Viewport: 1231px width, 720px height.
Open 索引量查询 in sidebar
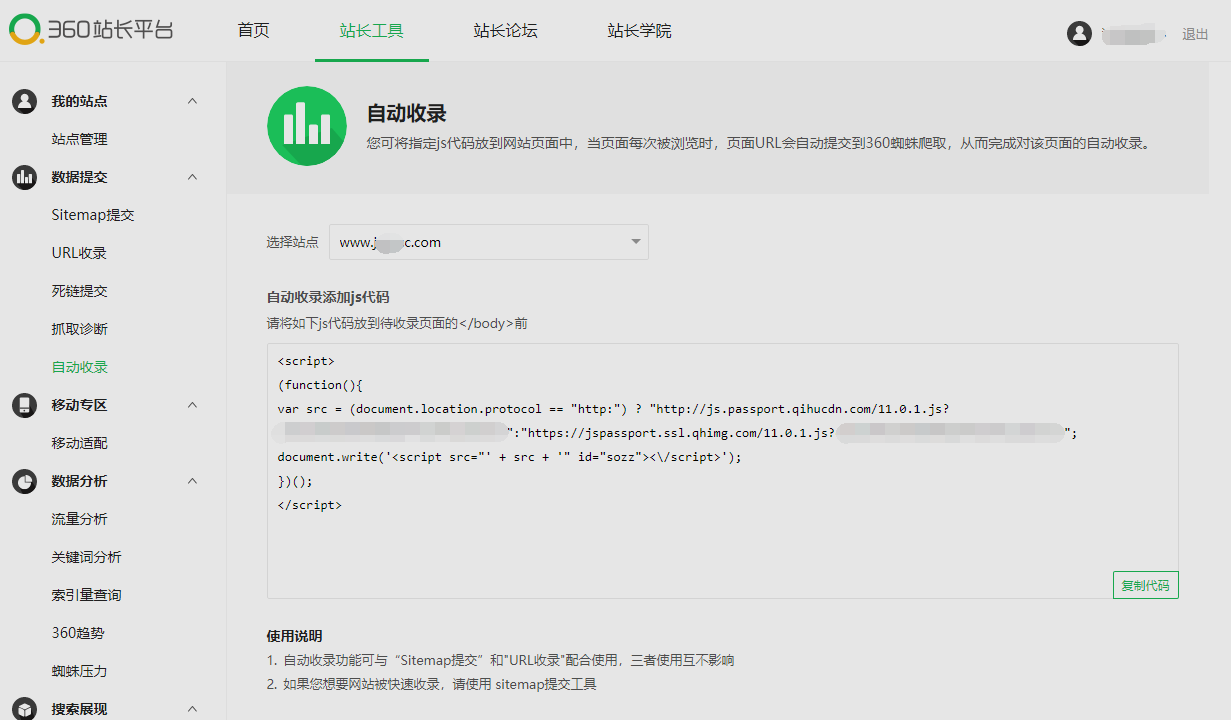pyautogui.click(x=87, y=595)
